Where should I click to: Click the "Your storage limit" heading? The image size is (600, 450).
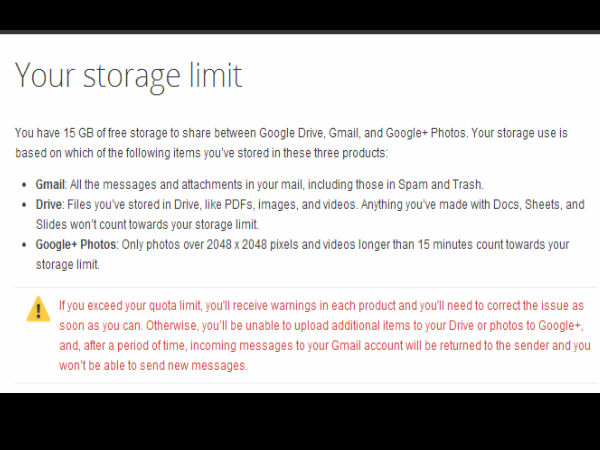tap(129, 76)
